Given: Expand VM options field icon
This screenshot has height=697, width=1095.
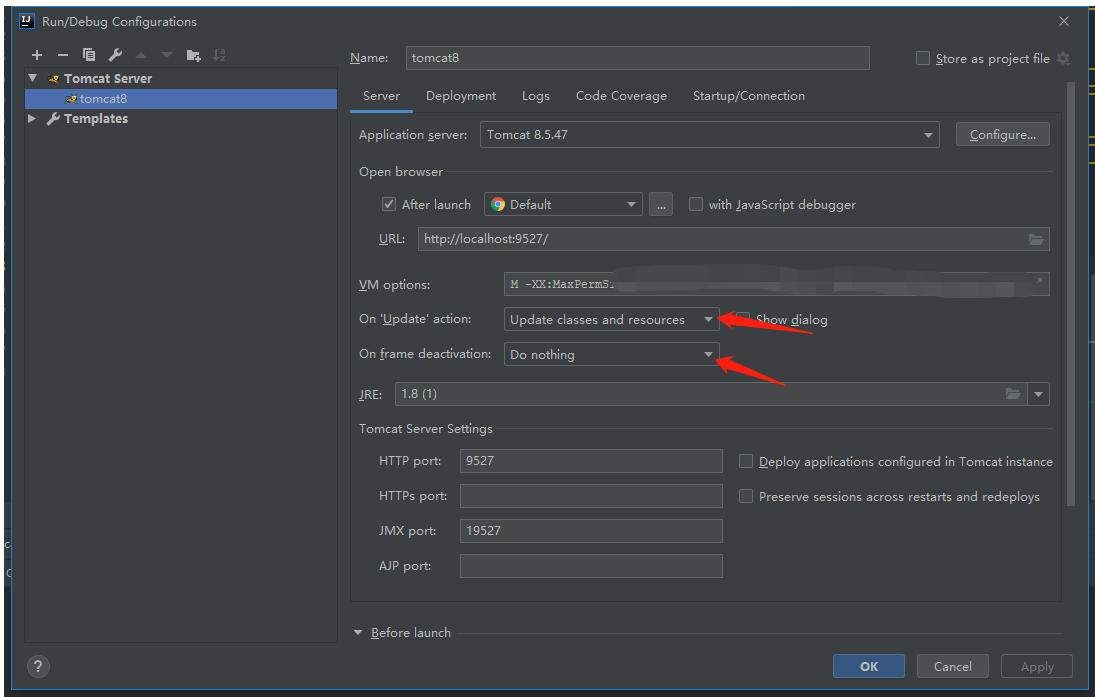Looking at the screenshot, I should (x=1038, y=281).
